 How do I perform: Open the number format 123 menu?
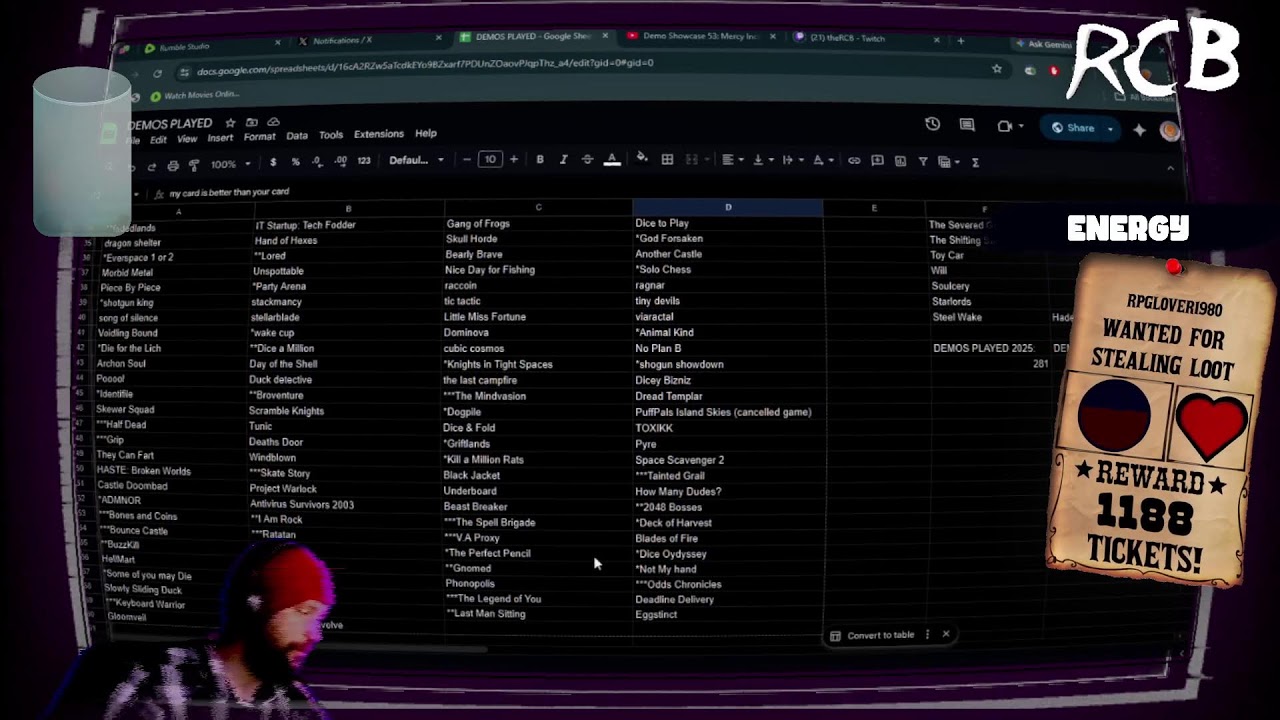click(364, 161)
